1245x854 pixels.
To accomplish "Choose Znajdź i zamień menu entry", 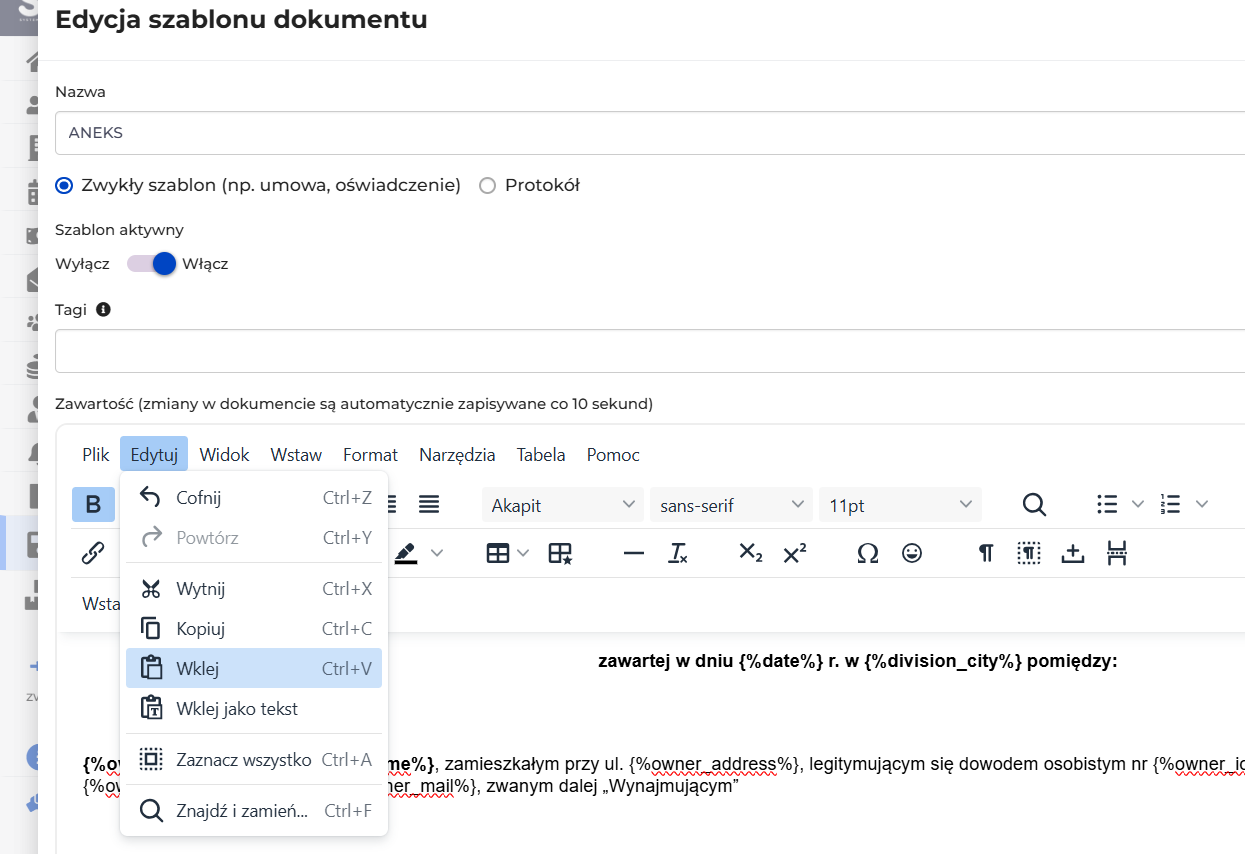I will 254,811.
